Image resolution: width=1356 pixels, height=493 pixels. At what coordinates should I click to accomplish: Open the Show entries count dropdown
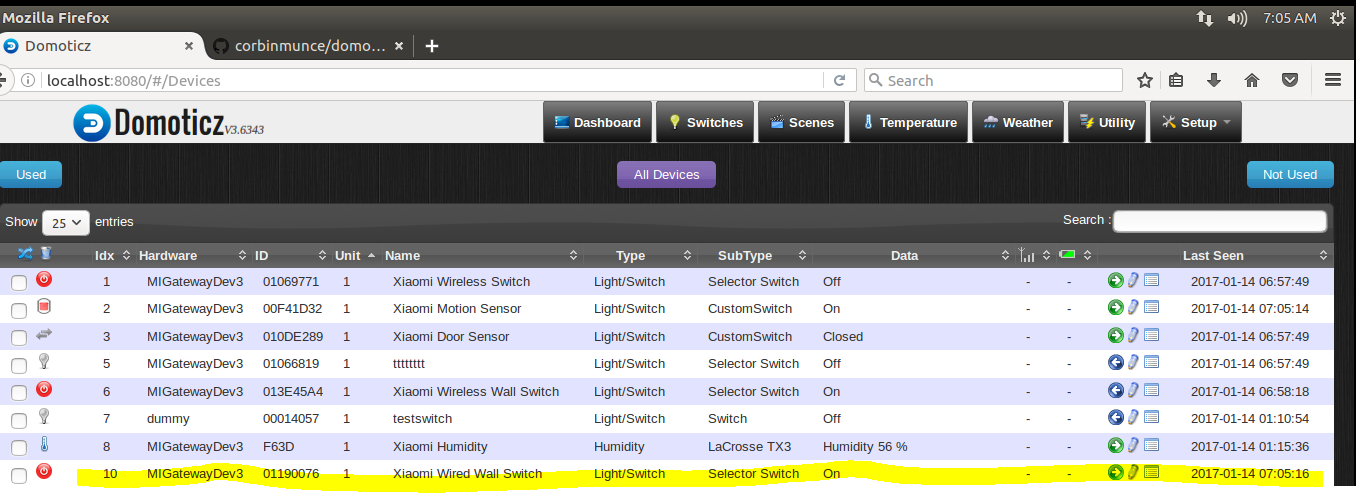66,222
